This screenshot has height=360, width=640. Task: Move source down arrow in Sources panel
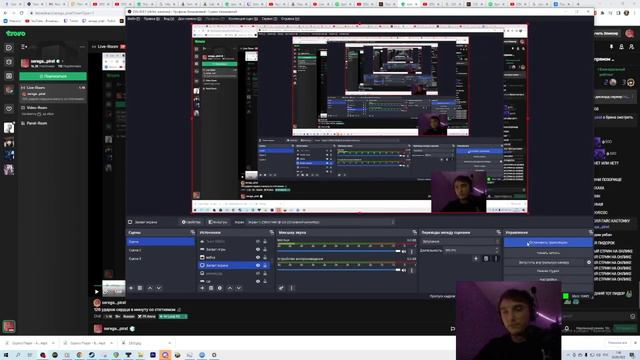[x=239, y=288]
